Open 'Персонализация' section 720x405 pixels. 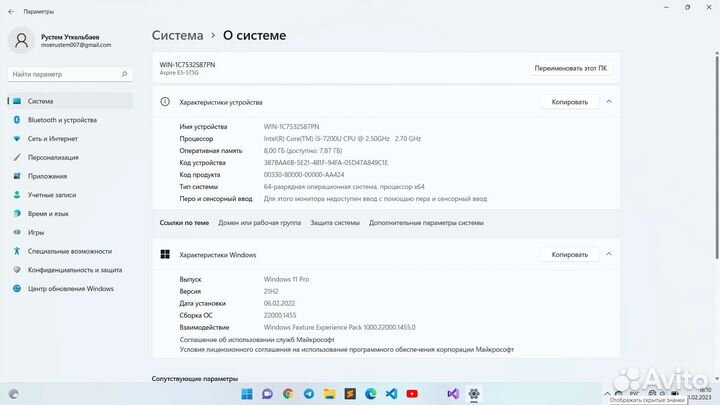70,158
